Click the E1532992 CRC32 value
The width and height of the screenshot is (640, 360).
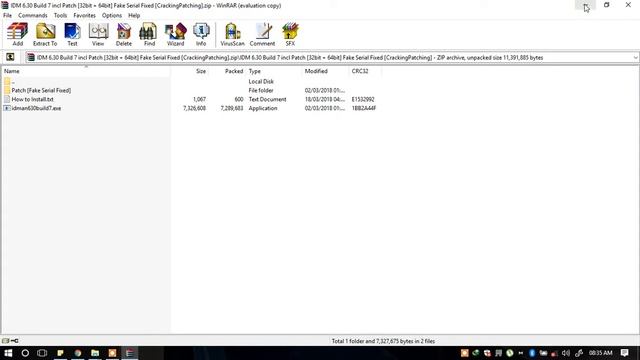[363, 99]
